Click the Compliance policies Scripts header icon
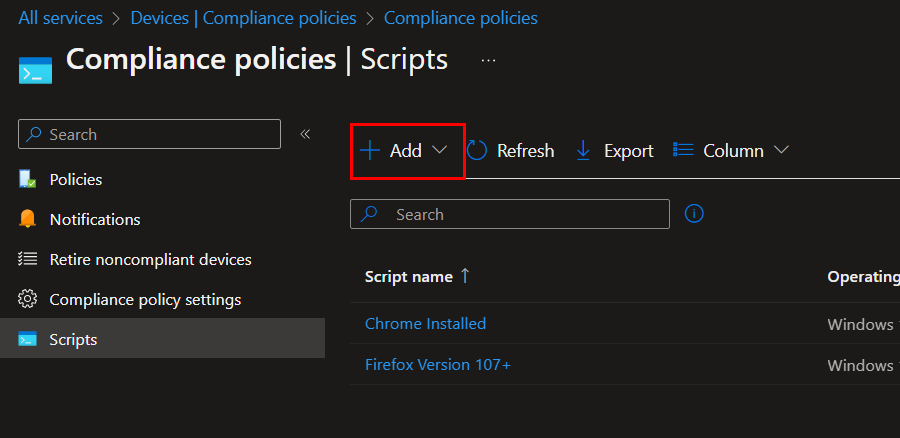This screenshot has height=438, width=900. [33, 70]
